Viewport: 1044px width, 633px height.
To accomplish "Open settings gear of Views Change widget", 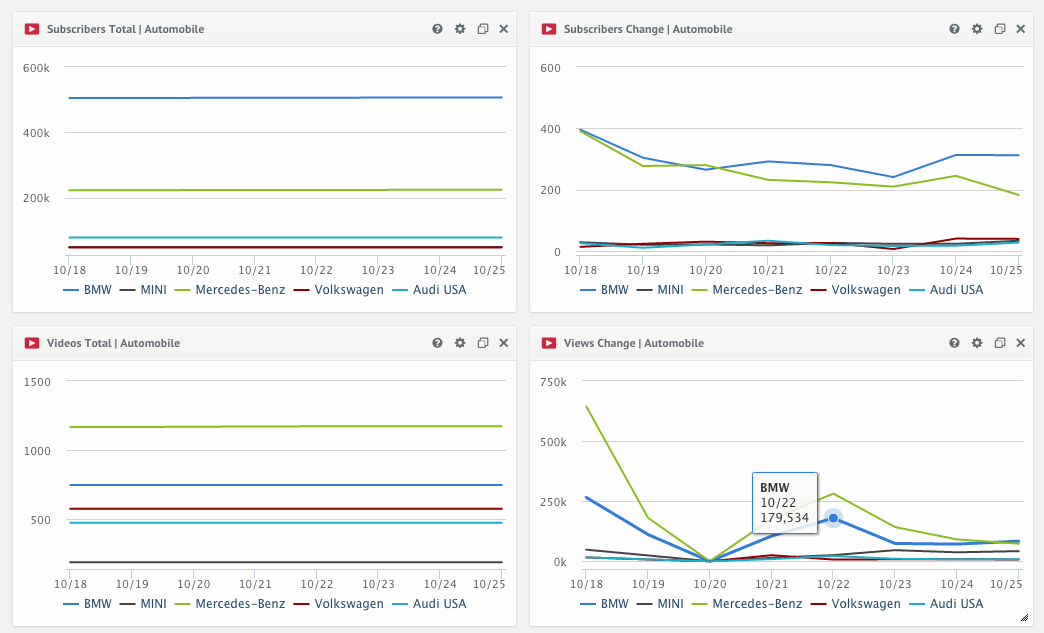I will (x=977, y=343).
